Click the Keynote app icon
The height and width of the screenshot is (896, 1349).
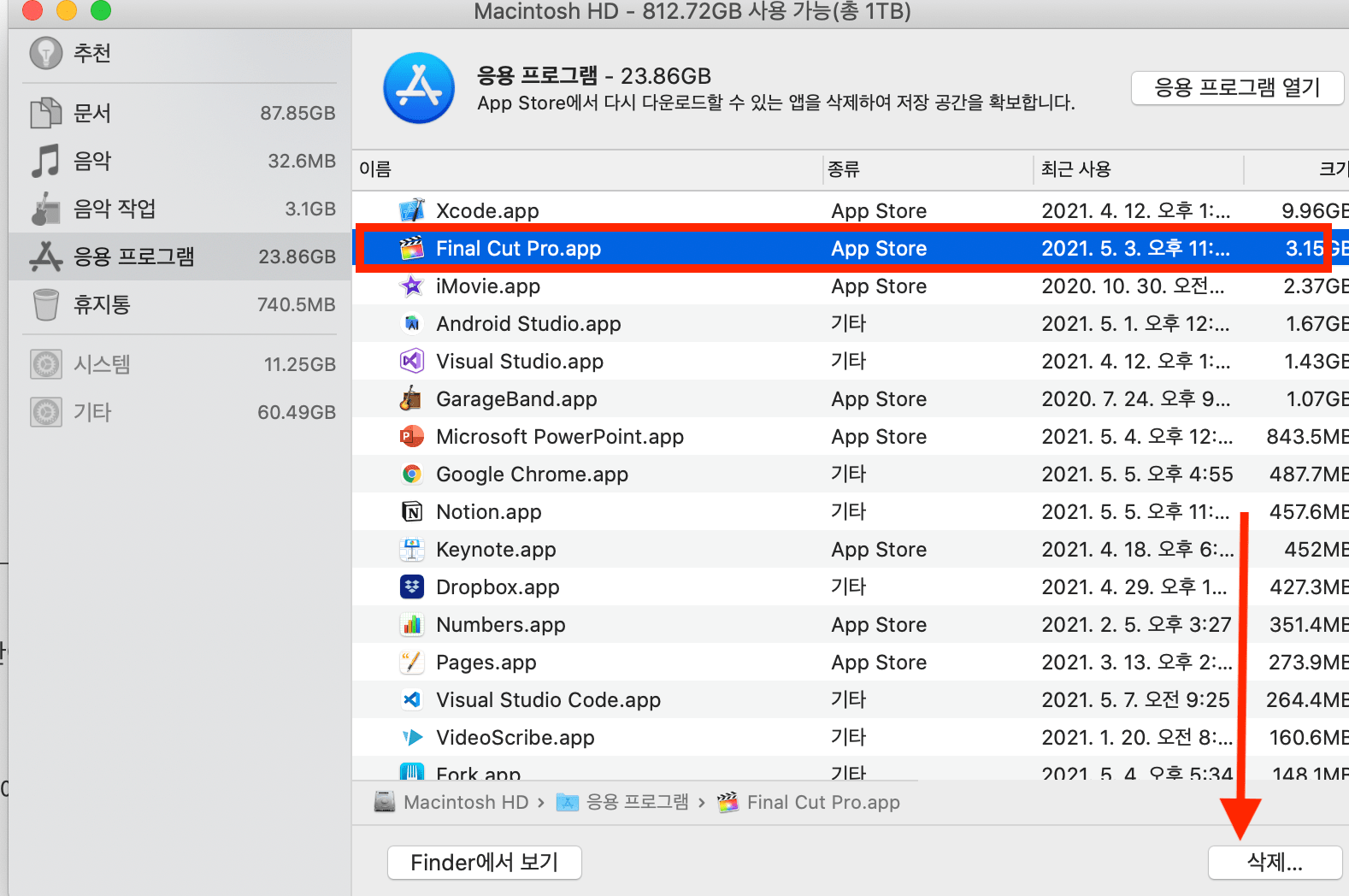tap(412, 549)
